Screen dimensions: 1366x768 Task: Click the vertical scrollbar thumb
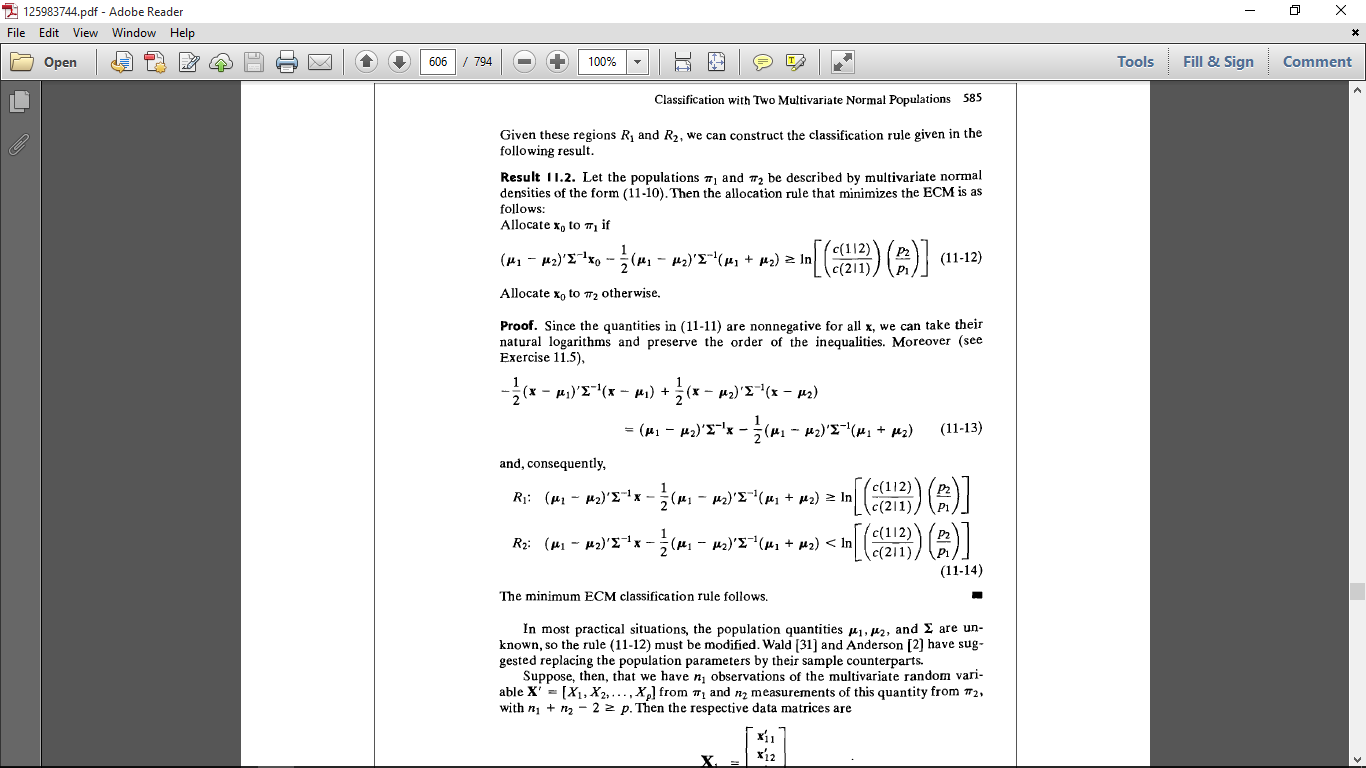[x=1357, y=591]
